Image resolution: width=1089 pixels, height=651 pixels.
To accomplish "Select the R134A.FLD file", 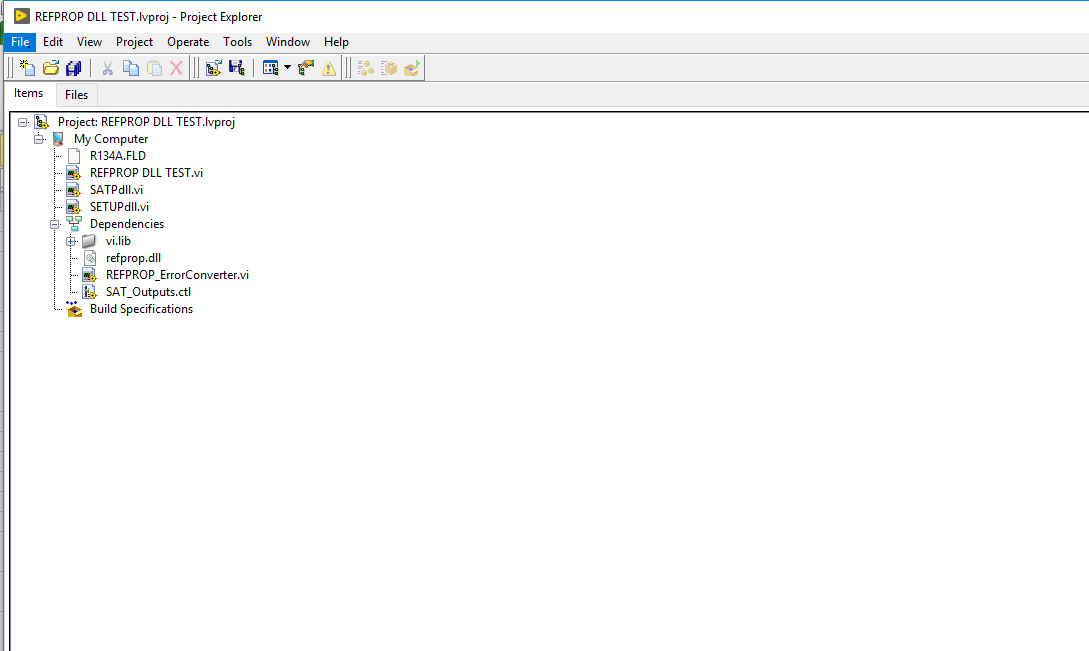I will tap(118, 155).
